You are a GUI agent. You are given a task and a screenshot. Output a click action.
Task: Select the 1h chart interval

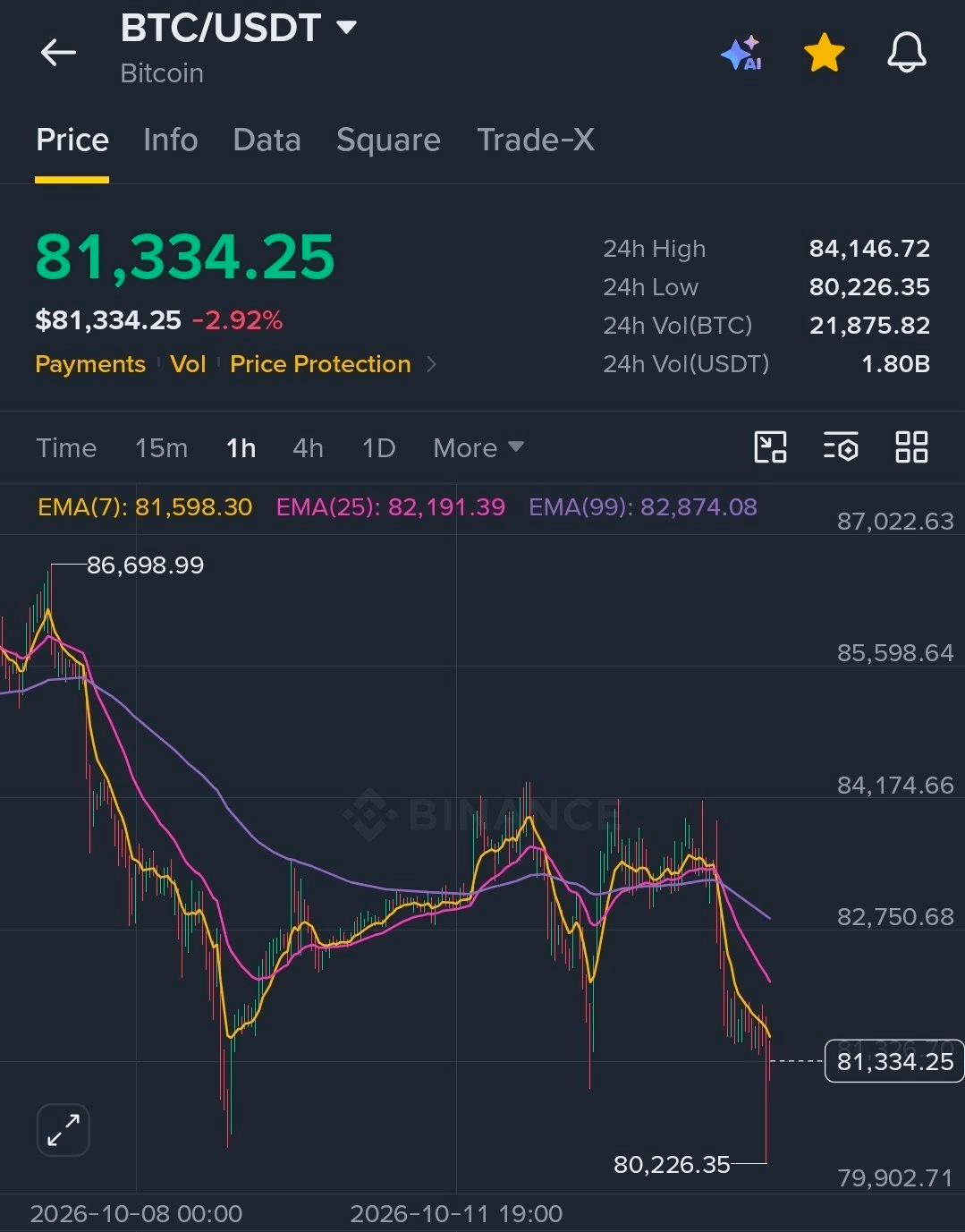(241, 447)
